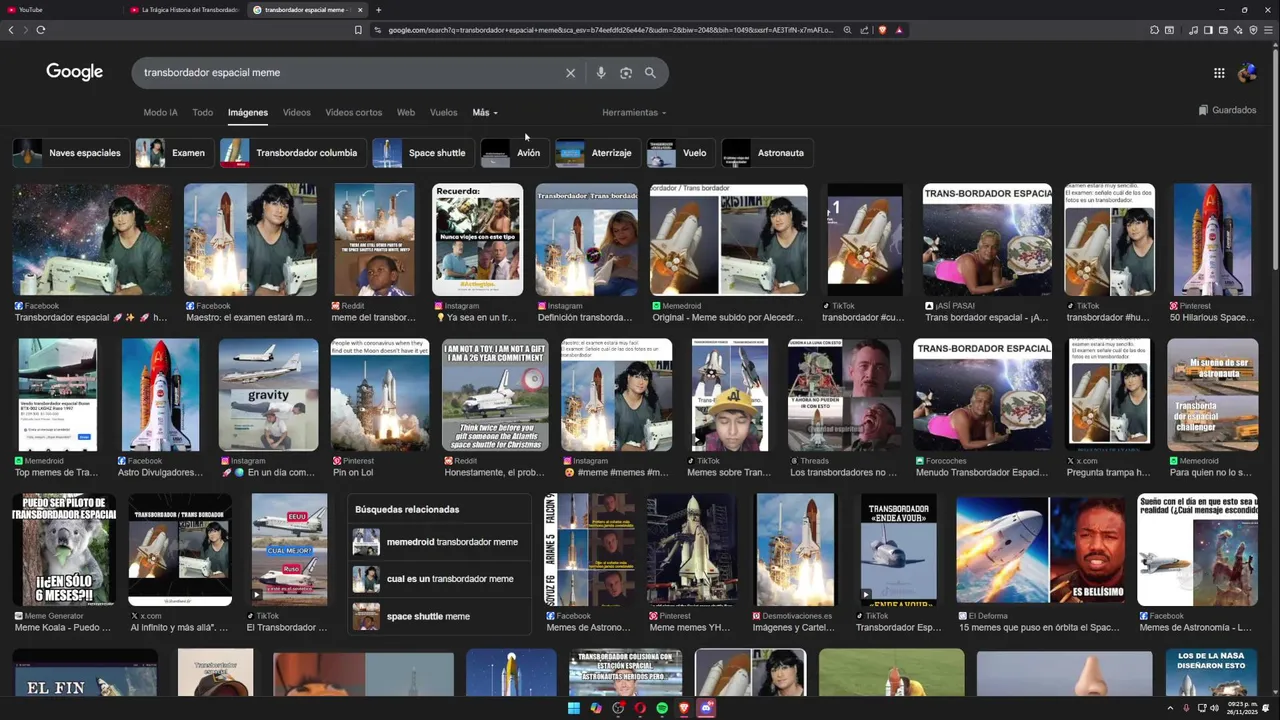Open Brave VPN shield icon
The image size is (1280, 720).
coord(1254,30)
